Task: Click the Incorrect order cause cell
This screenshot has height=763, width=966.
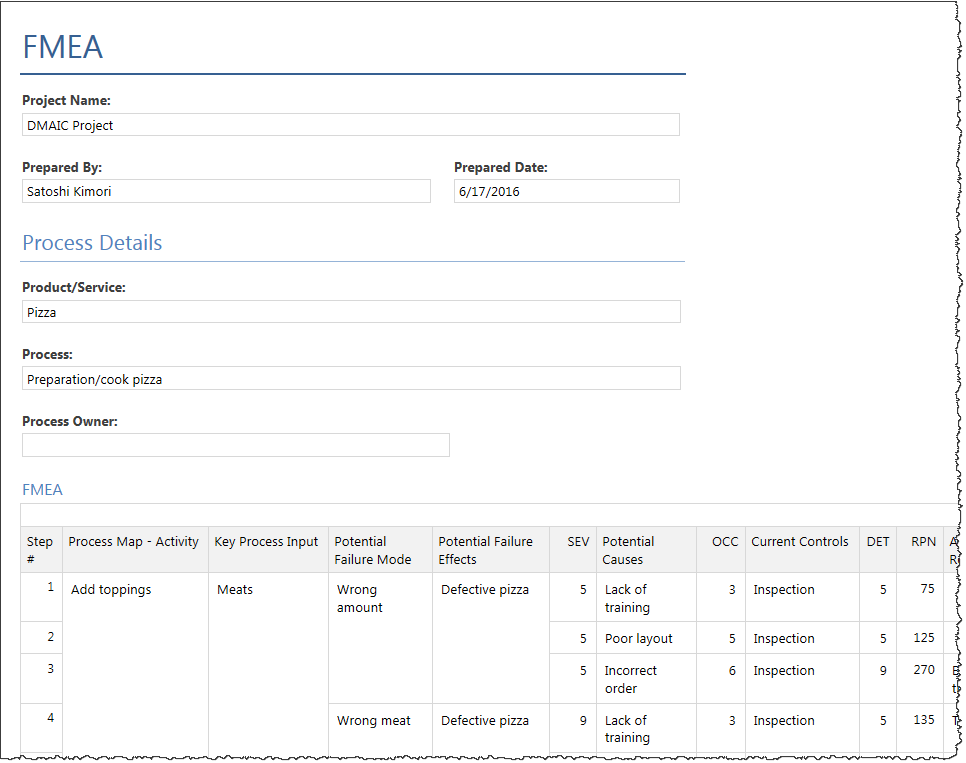Action: [631, 679]
